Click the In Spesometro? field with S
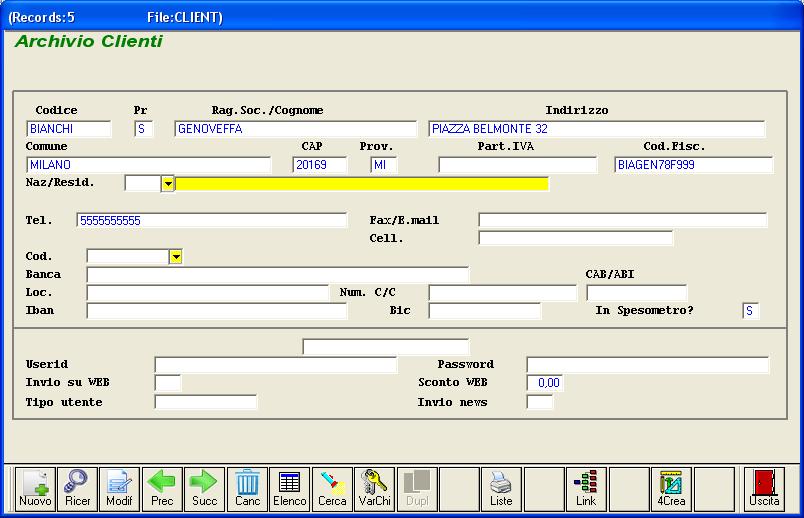This screenshot has height=518, width=804. (751, 311)
